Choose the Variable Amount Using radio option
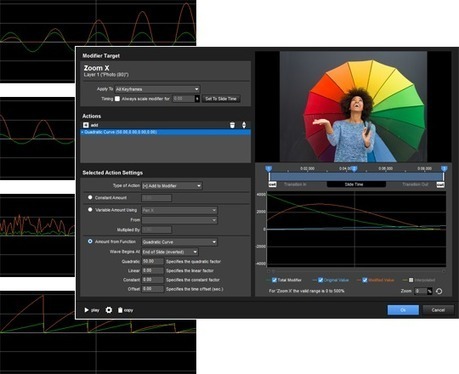459x374 pixels. pos(90,210)
